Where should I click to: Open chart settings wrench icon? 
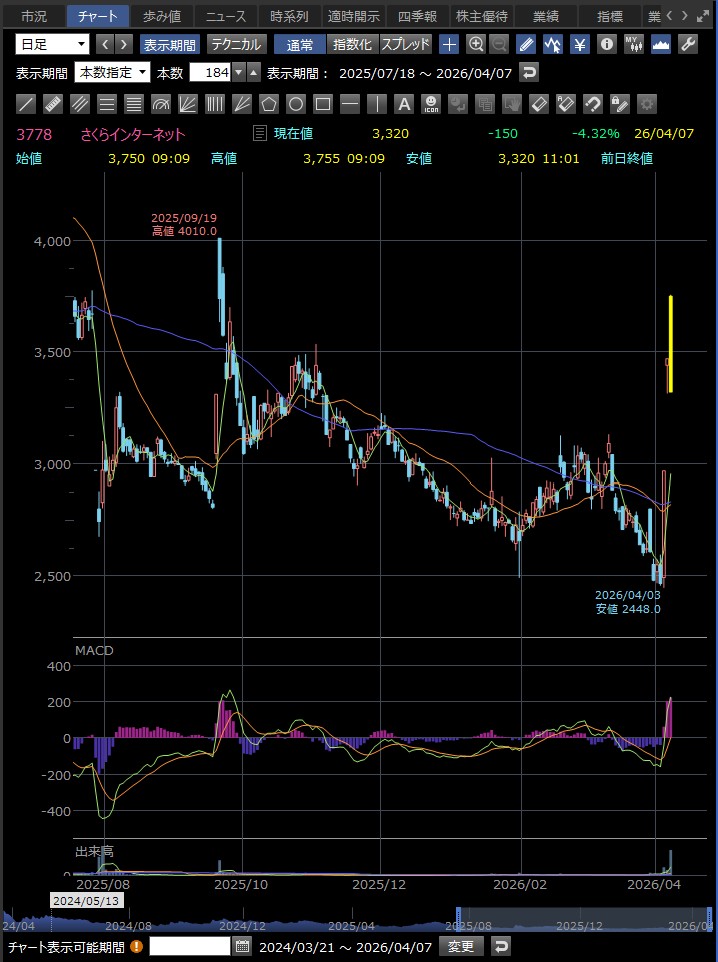point(688,44)
